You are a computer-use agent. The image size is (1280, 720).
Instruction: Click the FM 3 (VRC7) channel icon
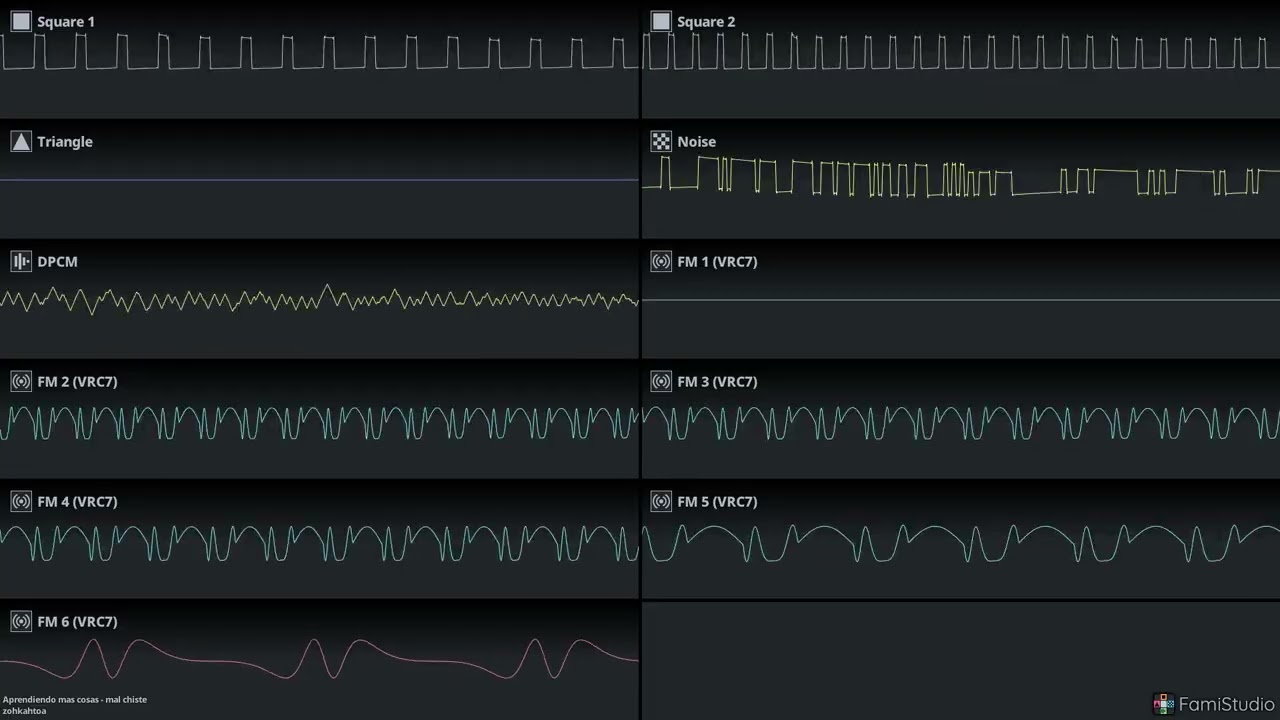(661, 381)
